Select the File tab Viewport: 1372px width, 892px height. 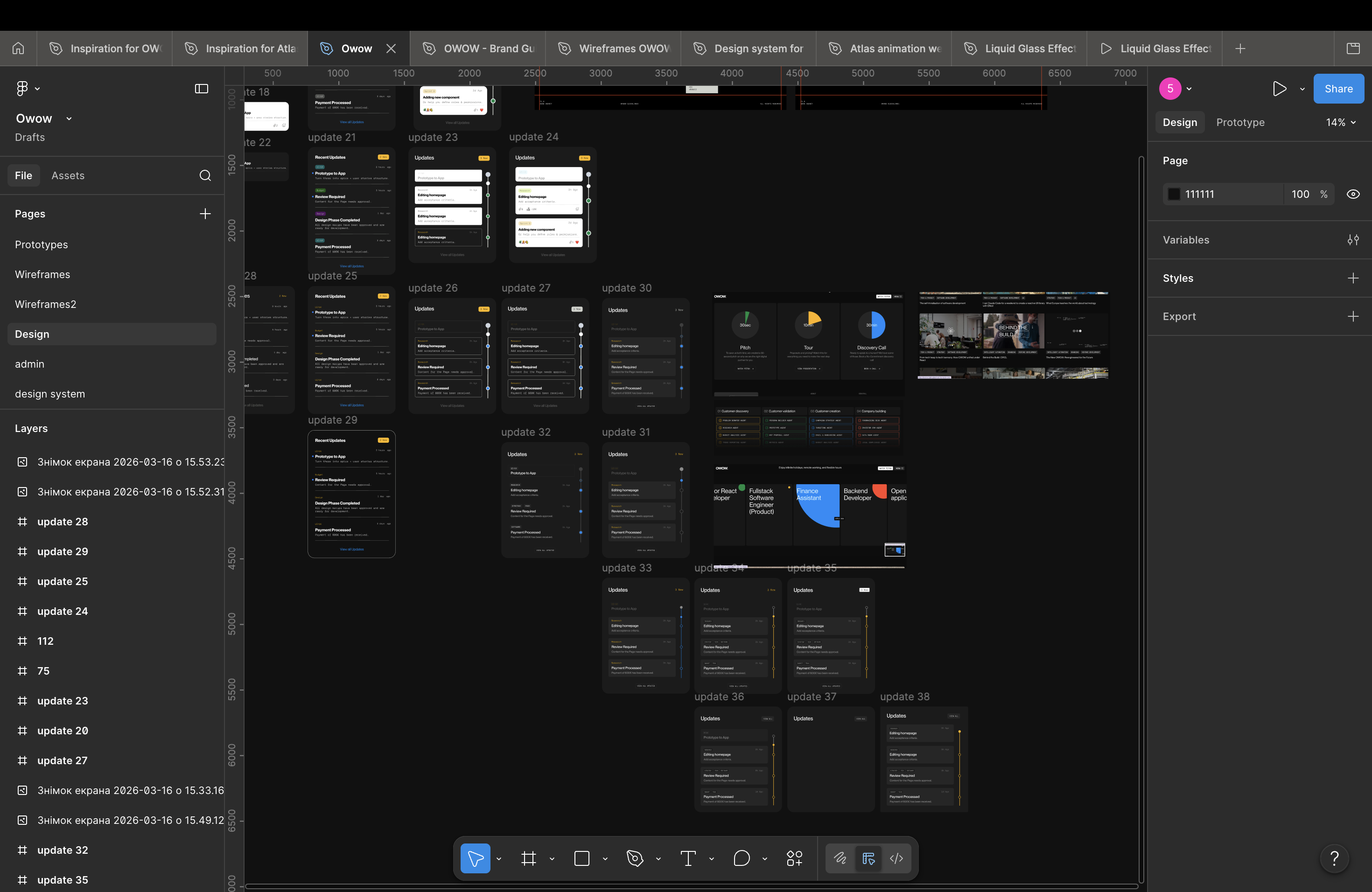[x=24, y=175]
